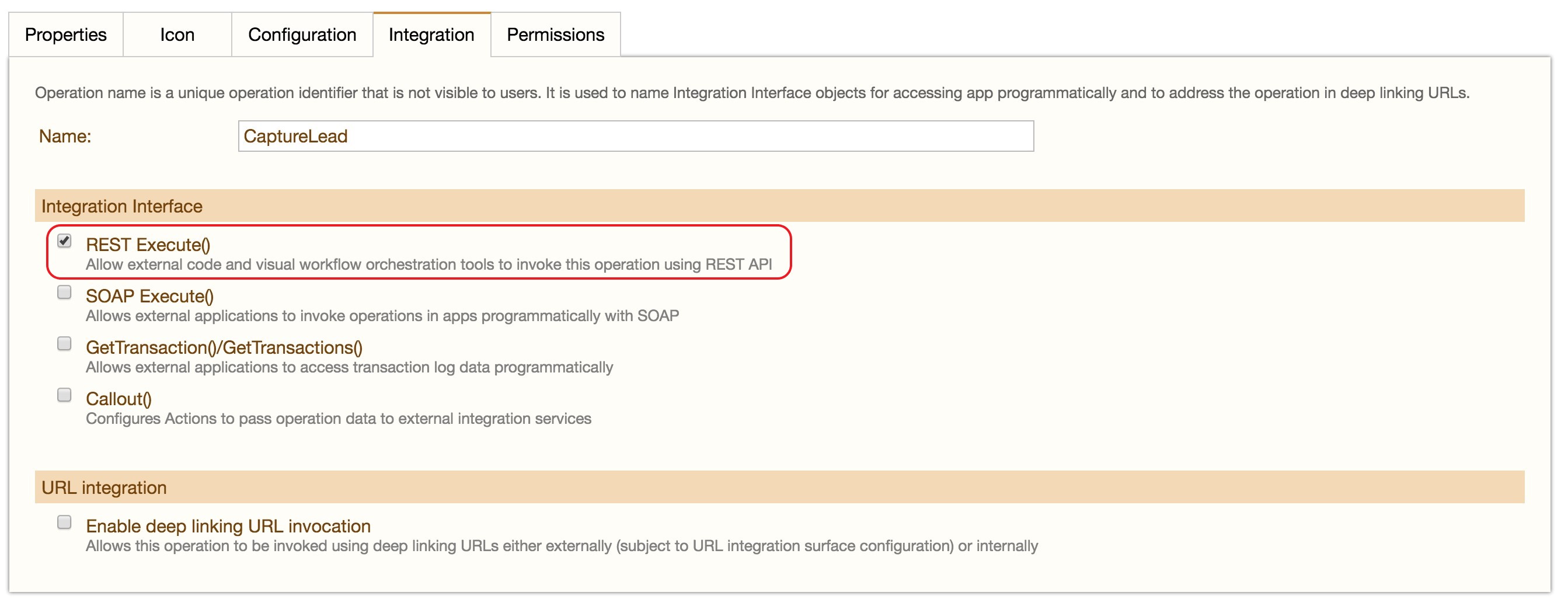
Task: Tick the GetTransaction()/GetTransactions() checkbox
Action: coord(65,344)
